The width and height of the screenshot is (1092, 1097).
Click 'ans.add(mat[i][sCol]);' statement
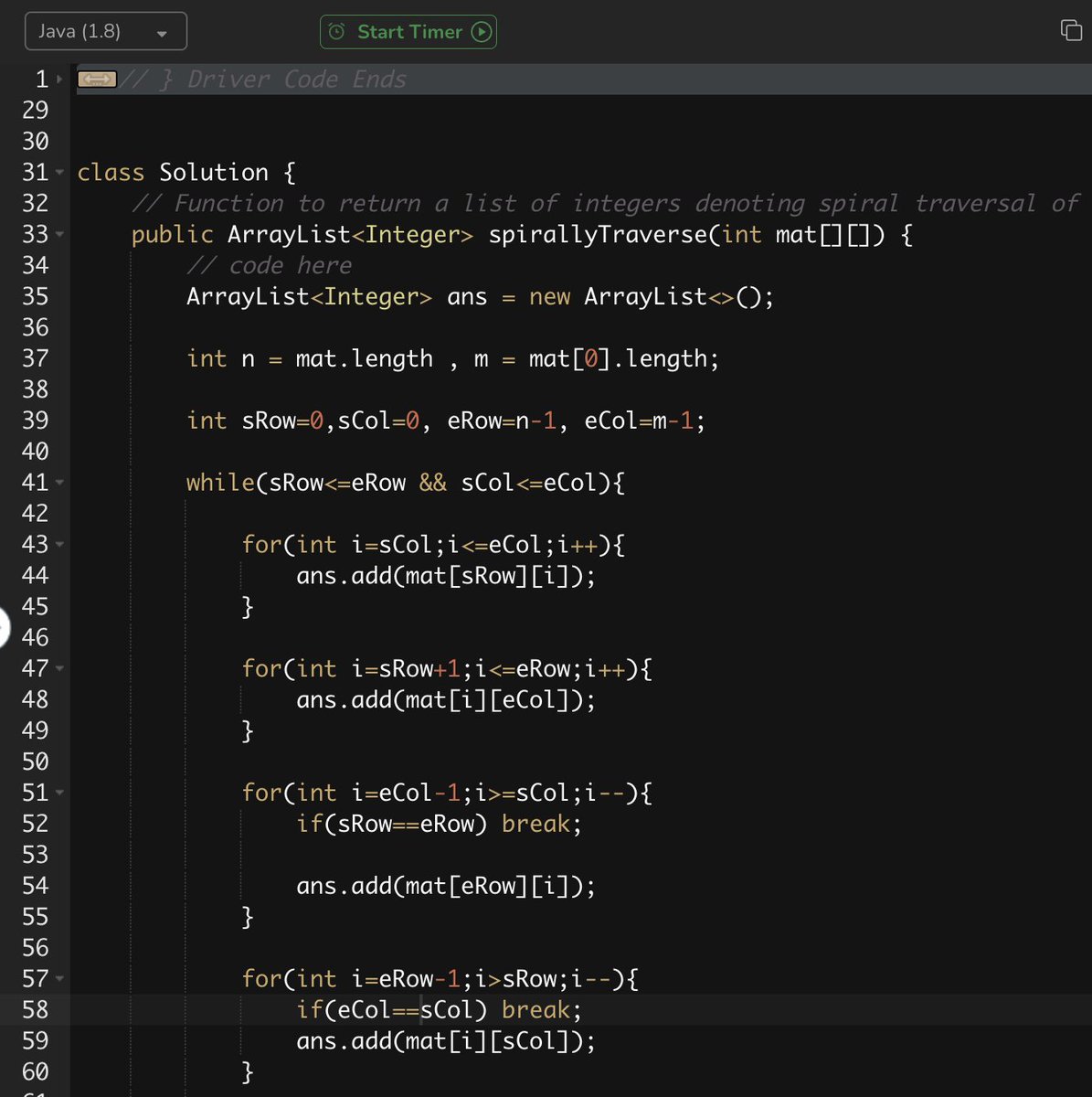(x=446, y=1041)
